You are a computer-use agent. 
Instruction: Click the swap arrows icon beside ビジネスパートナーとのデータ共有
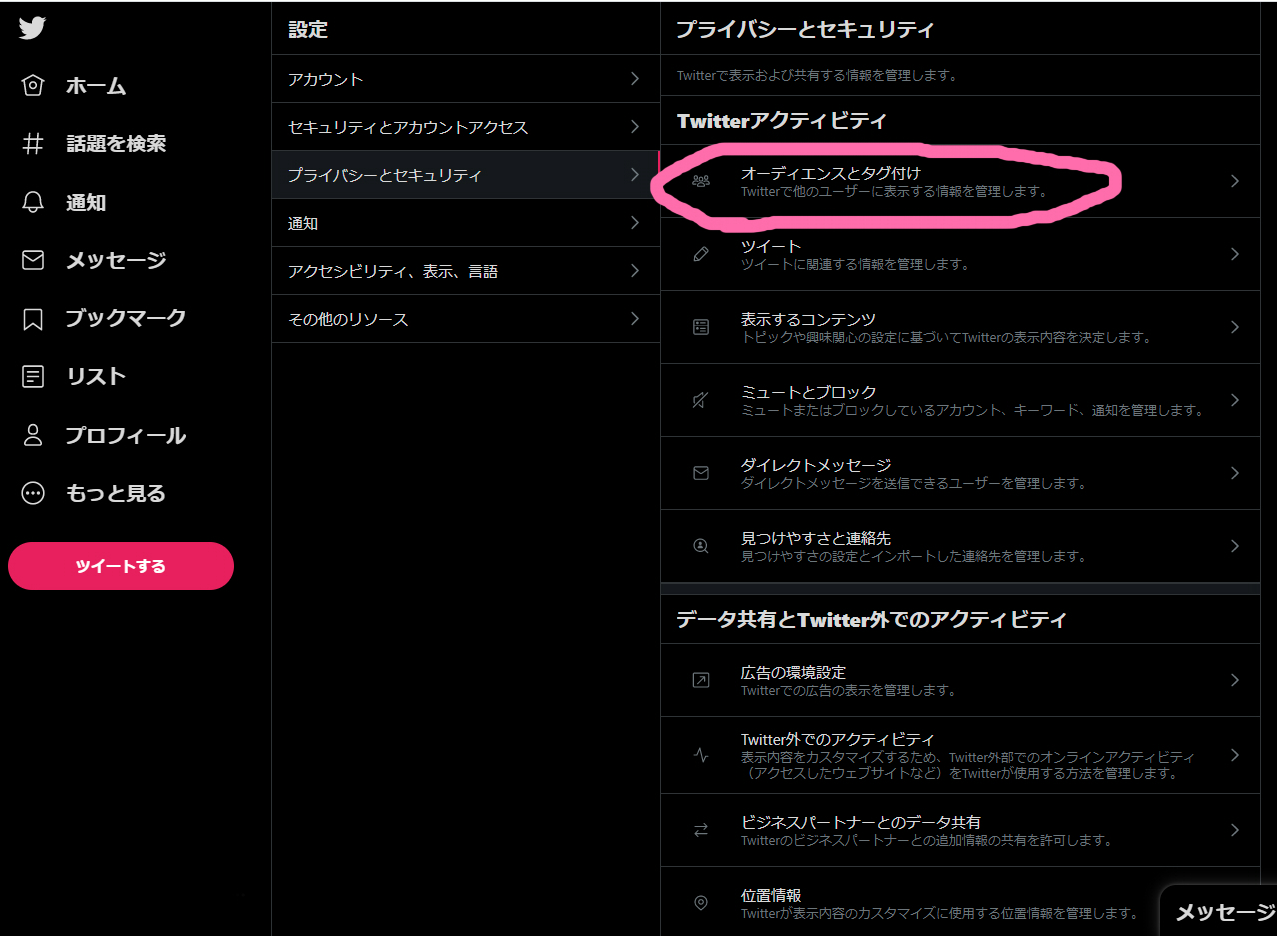701,830
